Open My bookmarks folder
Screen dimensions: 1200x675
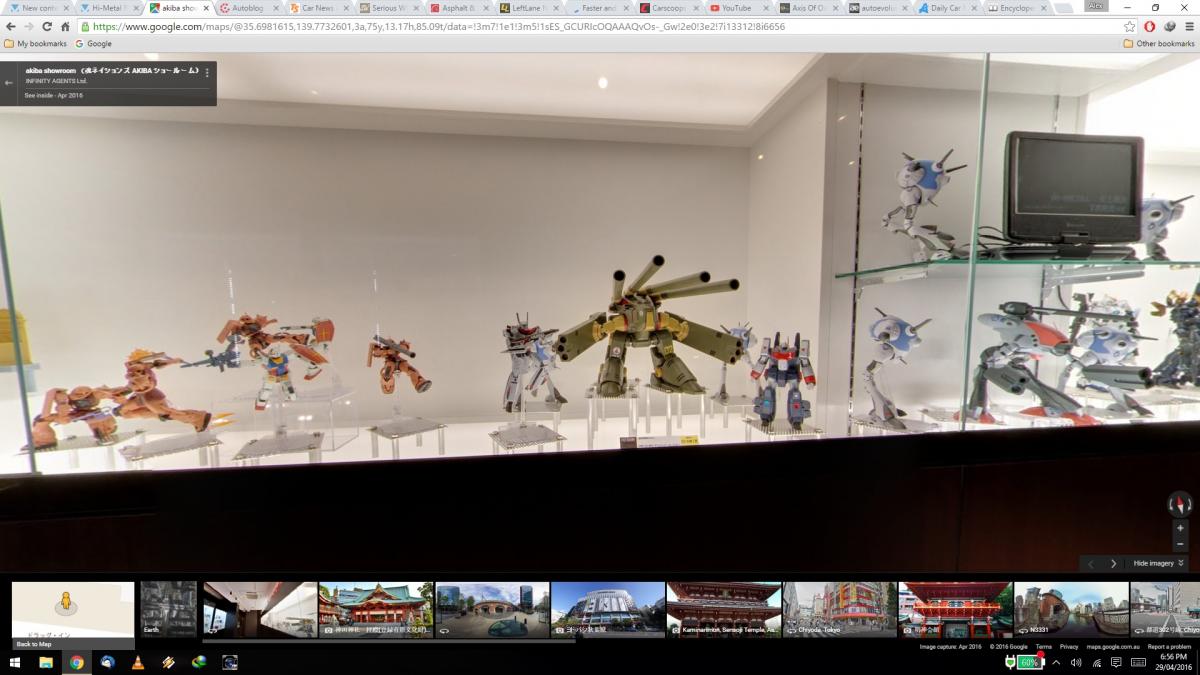pos(36,44)
